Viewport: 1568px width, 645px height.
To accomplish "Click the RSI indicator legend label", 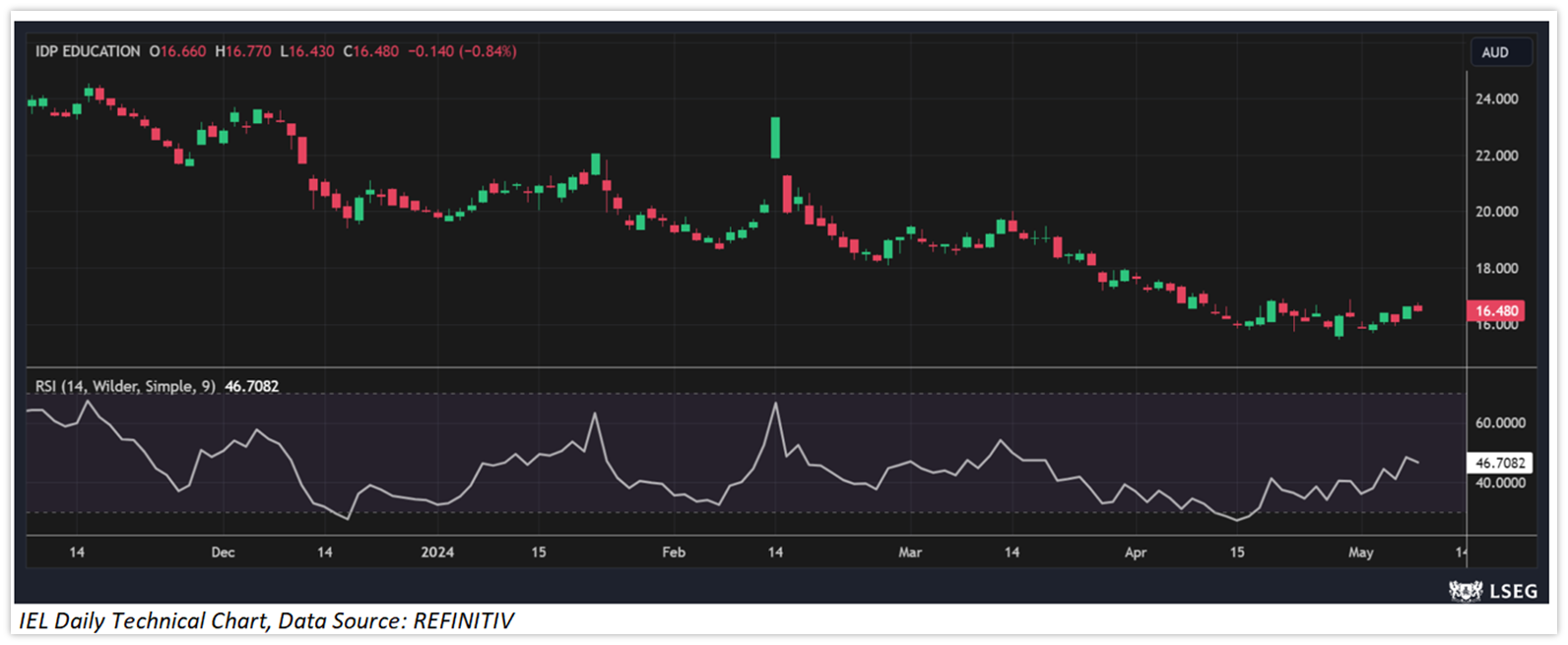I will (x=125, y=386).
